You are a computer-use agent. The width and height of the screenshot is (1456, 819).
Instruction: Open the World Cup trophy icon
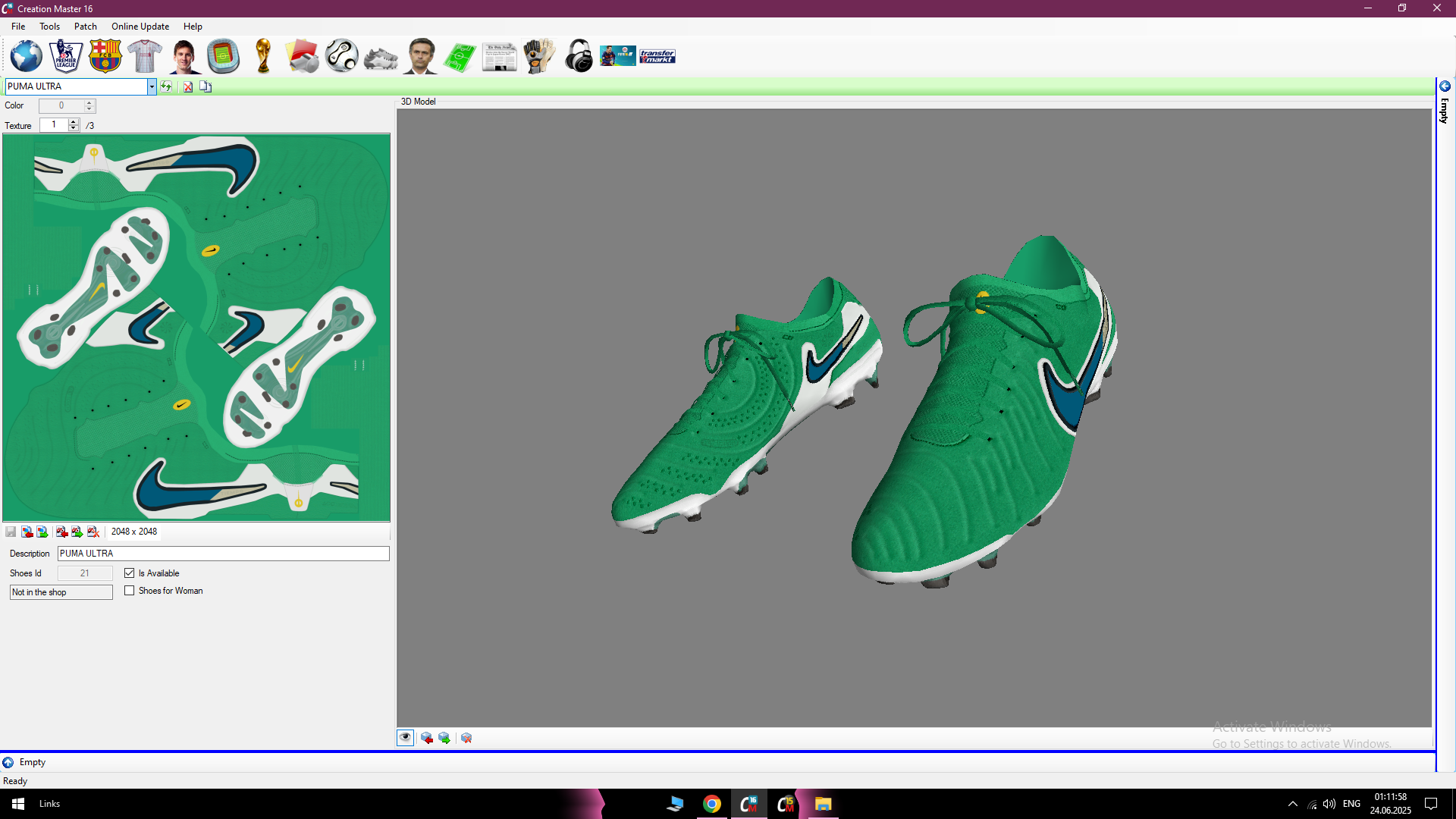(x=263, y=56)
